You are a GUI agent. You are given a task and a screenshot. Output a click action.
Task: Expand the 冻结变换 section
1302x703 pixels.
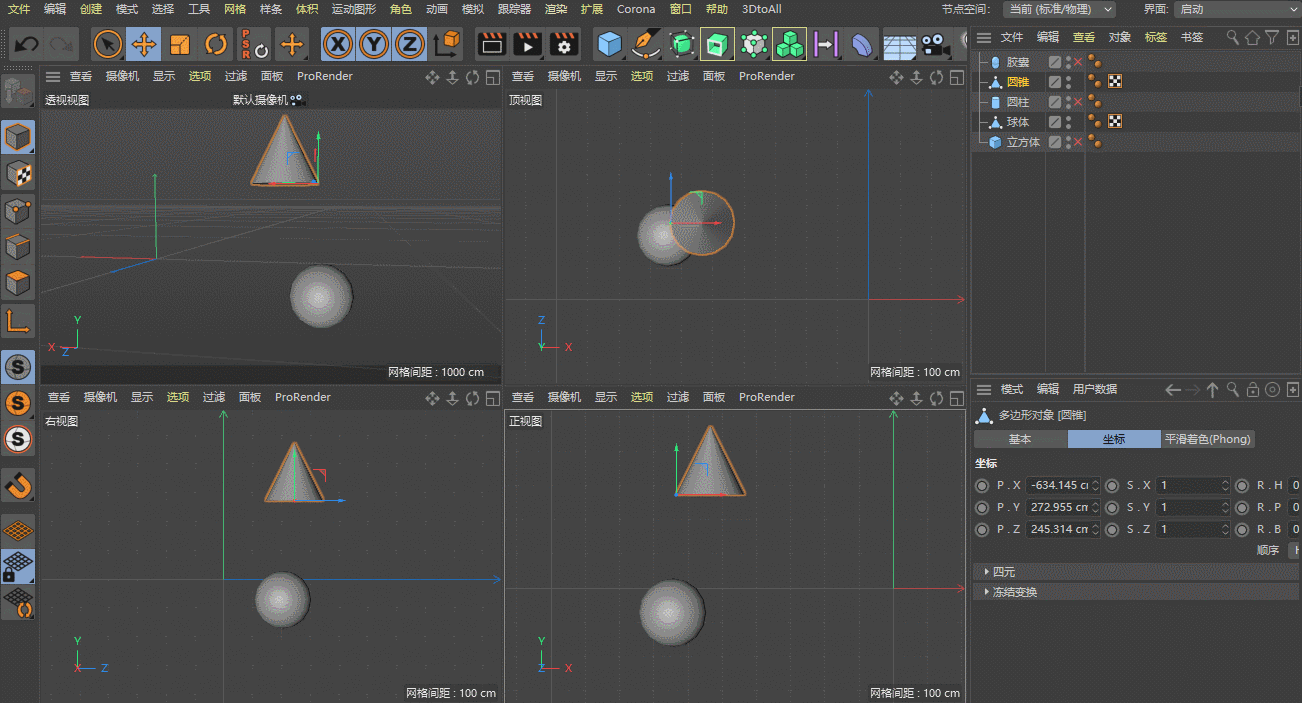coord(1013,592)
